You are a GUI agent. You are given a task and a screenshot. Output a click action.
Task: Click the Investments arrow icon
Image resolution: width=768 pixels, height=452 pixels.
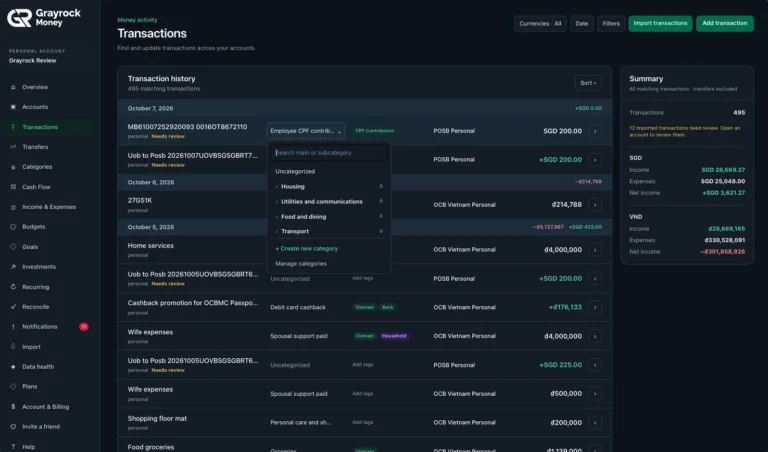(x=13, y=267)
